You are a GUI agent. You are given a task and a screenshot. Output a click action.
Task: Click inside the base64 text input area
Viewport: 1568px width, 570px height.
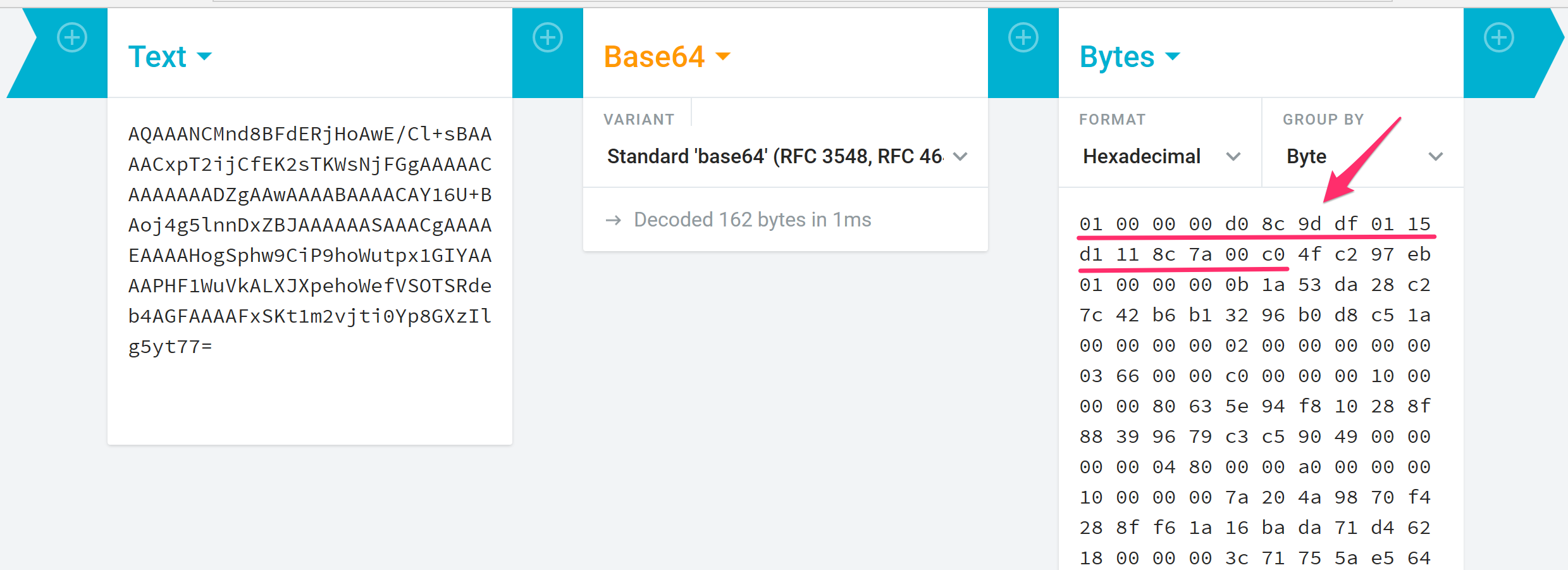[309, 253]
